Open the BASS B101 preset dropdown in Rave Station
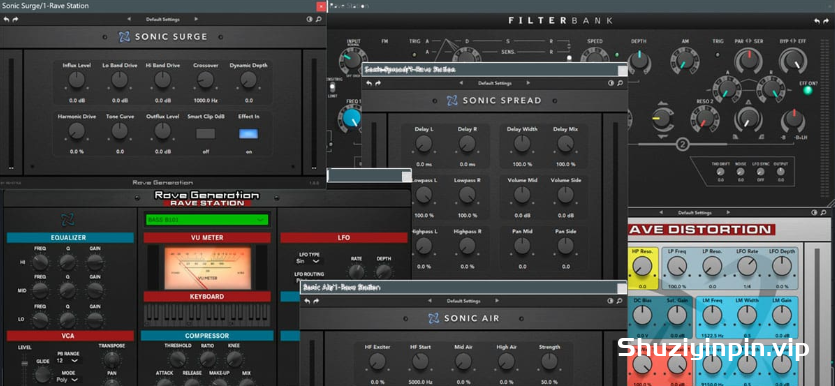 pyautogui.click(x=207, y=219)
